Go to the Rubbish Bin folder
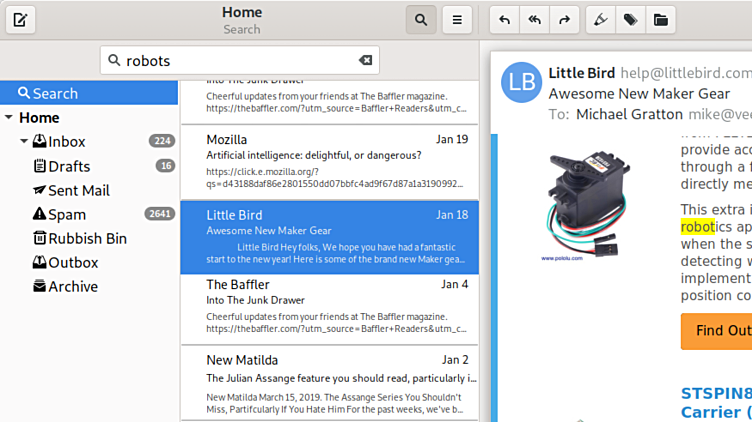The height and width of the screenshot is (423, 752). 87,238
